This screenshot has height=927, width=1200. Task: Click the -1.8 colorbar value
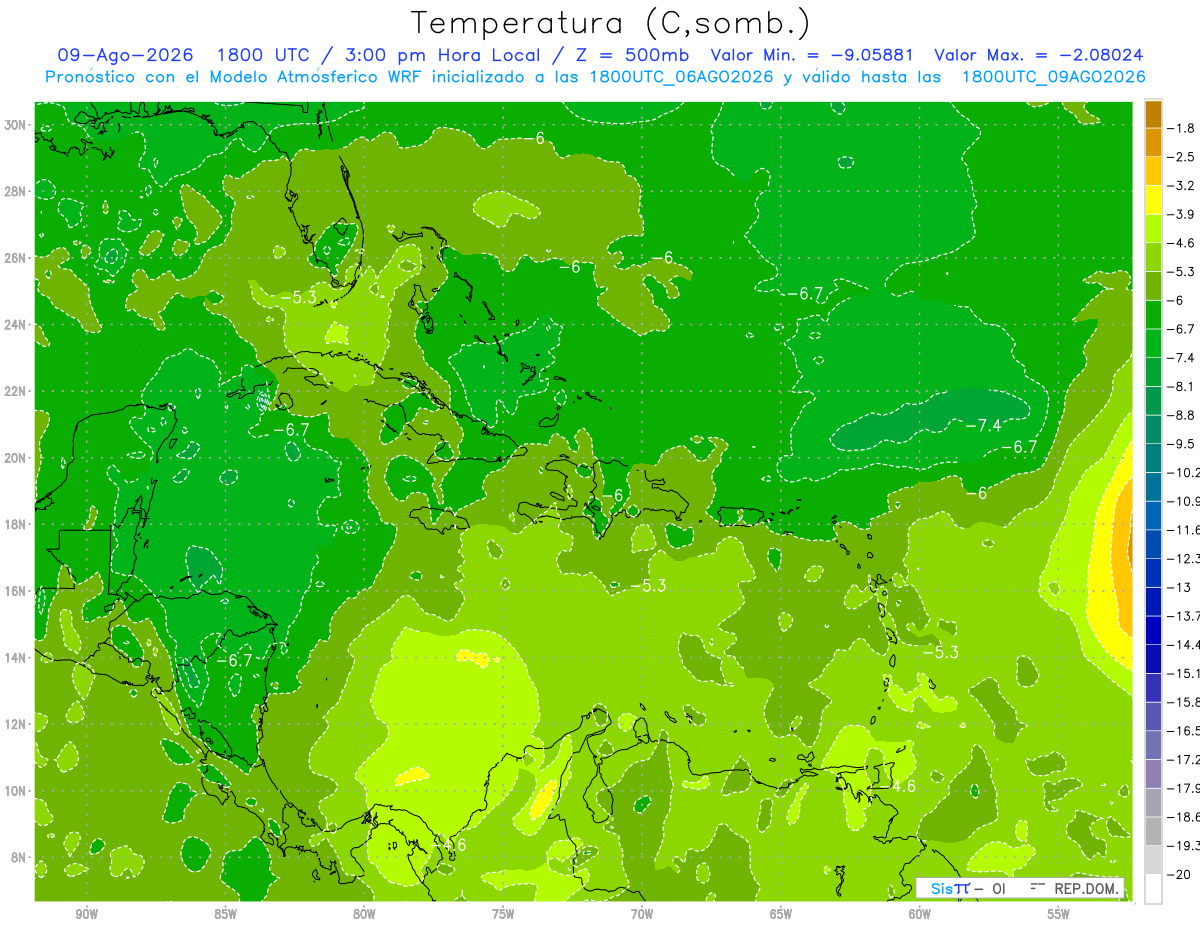tap(1182, 128)
